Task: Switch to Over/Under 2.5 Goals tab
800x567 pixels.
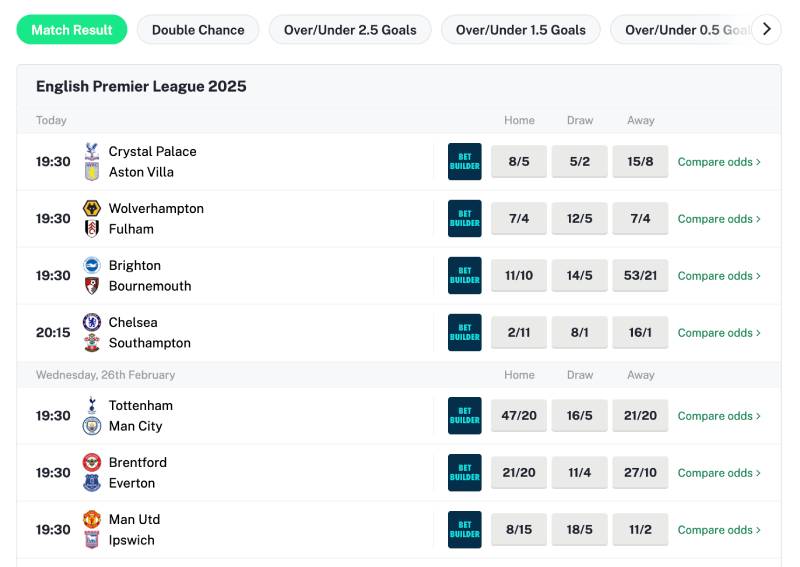Action: (x=350, y=30)
